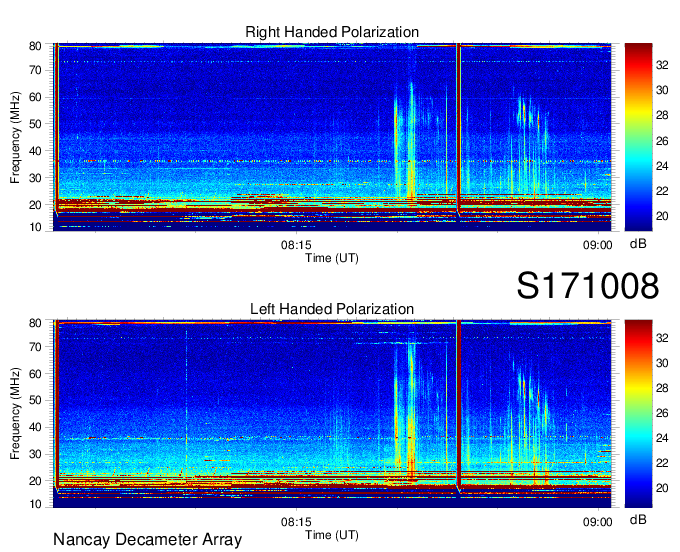The image size is (680, 552).
Task: Click the "40" frequency tick of Right Handed plot
Action: tap(35, 151)
